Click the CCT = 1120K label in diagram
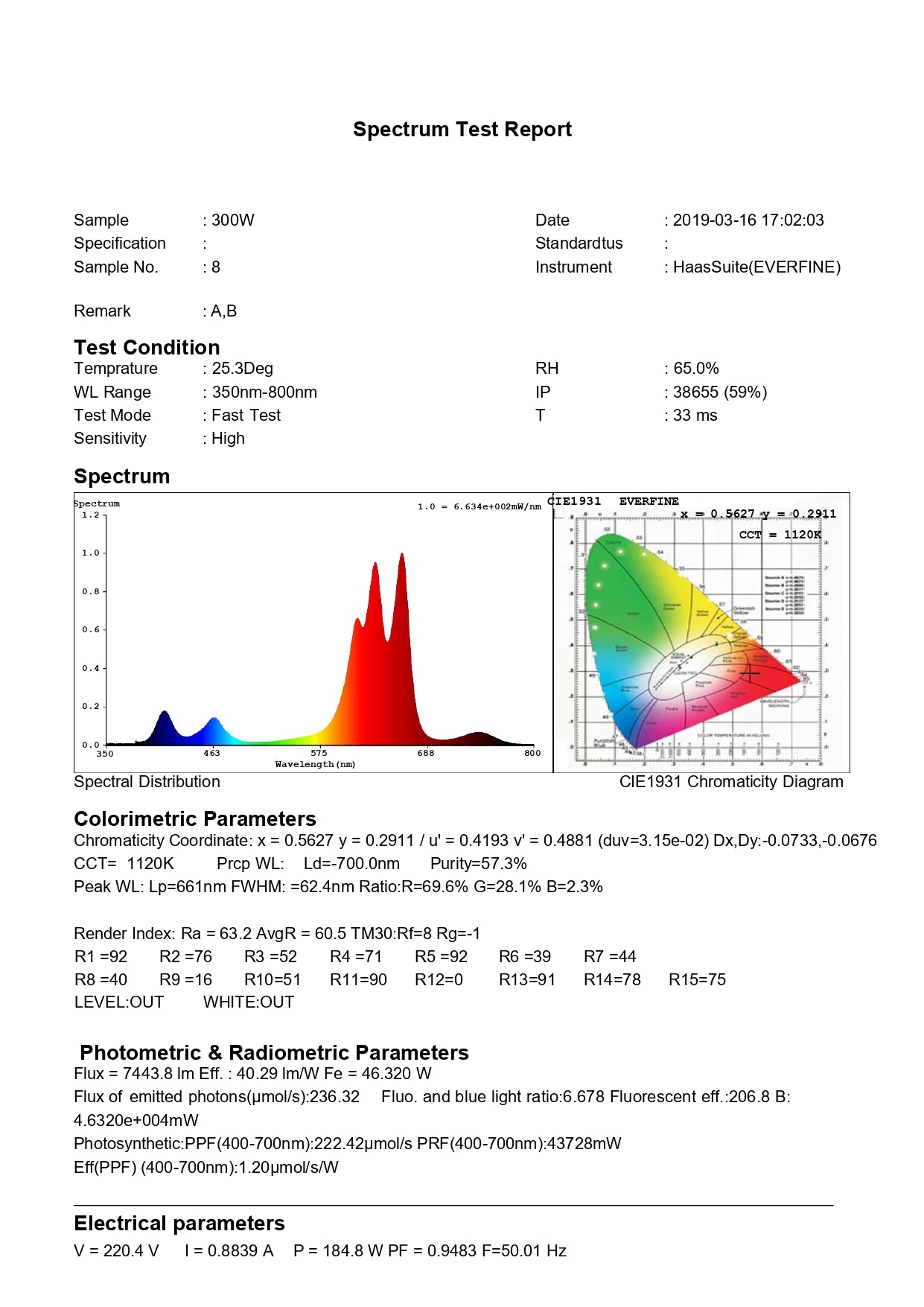Screen dimensions: 924x1307 pyautogui.click(x=780, y=535)
